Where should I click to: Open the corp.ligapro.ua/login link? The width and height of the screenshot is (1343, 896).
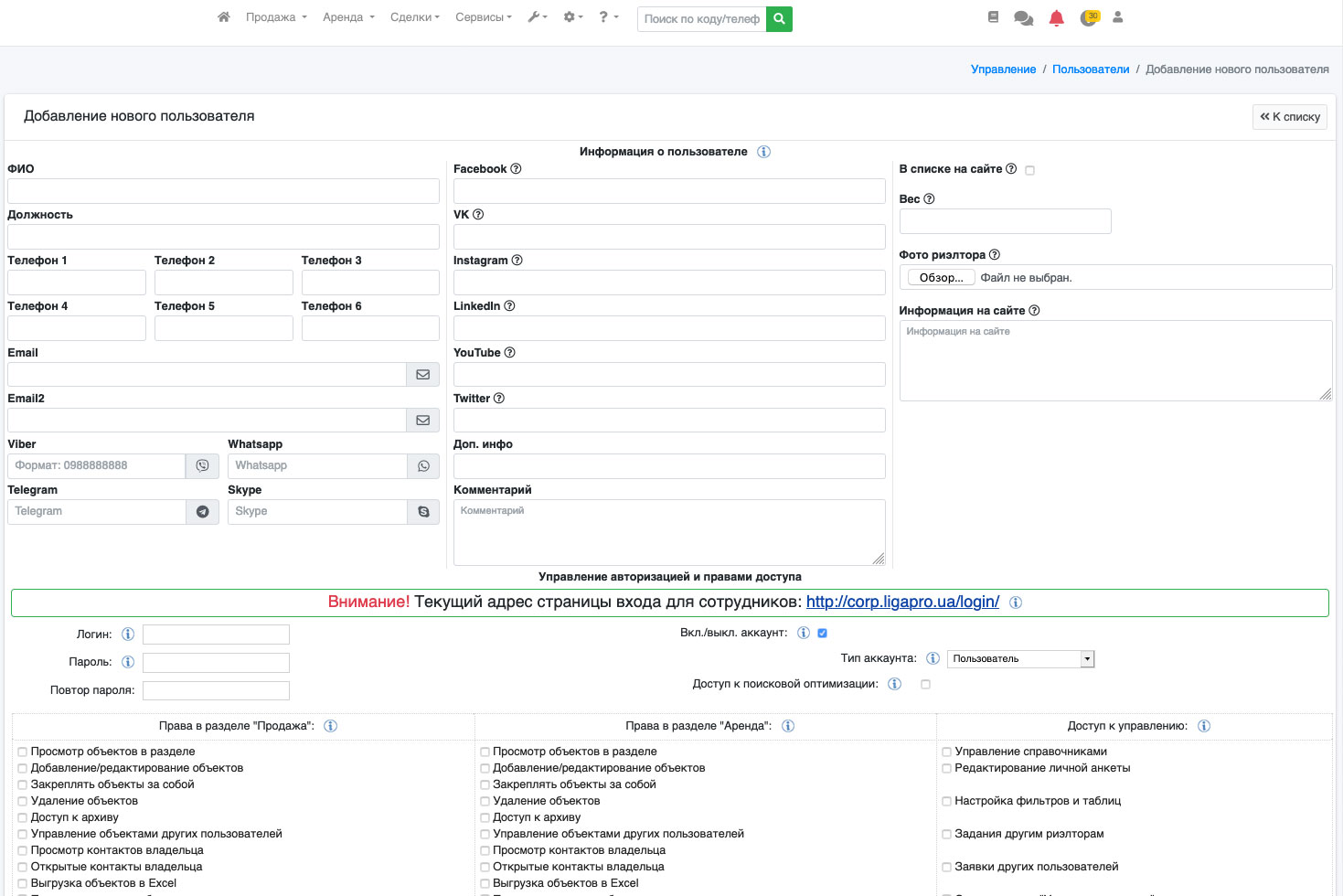(902, 603)
